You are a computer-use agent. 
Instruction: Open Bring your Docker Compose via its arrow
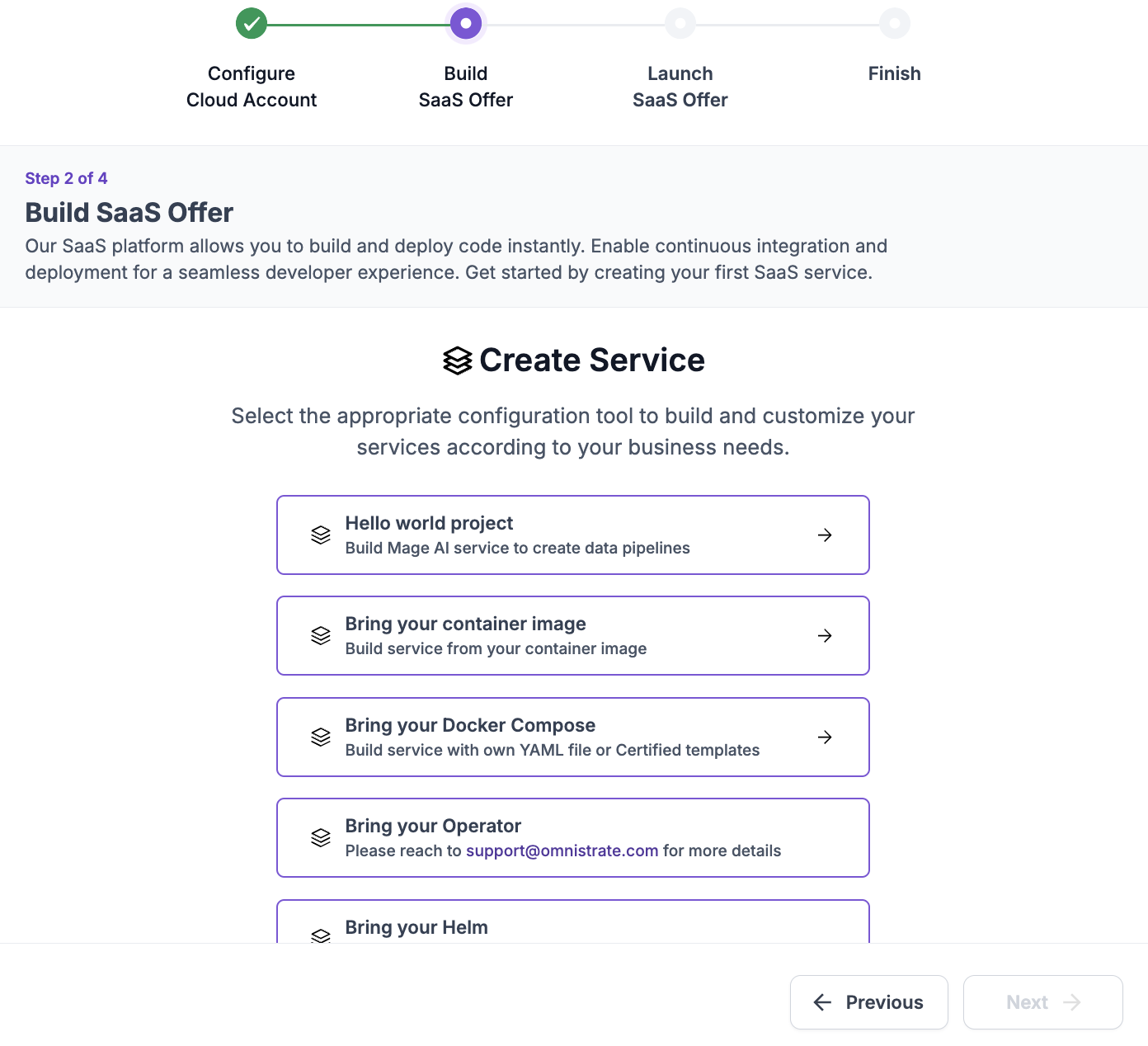[x=825, y=737]
